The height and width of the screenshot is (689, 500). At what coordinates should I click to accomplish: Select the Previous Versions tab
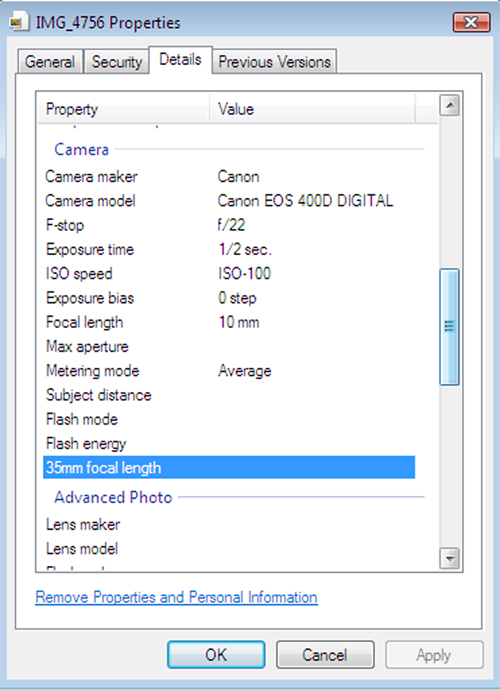274,62
